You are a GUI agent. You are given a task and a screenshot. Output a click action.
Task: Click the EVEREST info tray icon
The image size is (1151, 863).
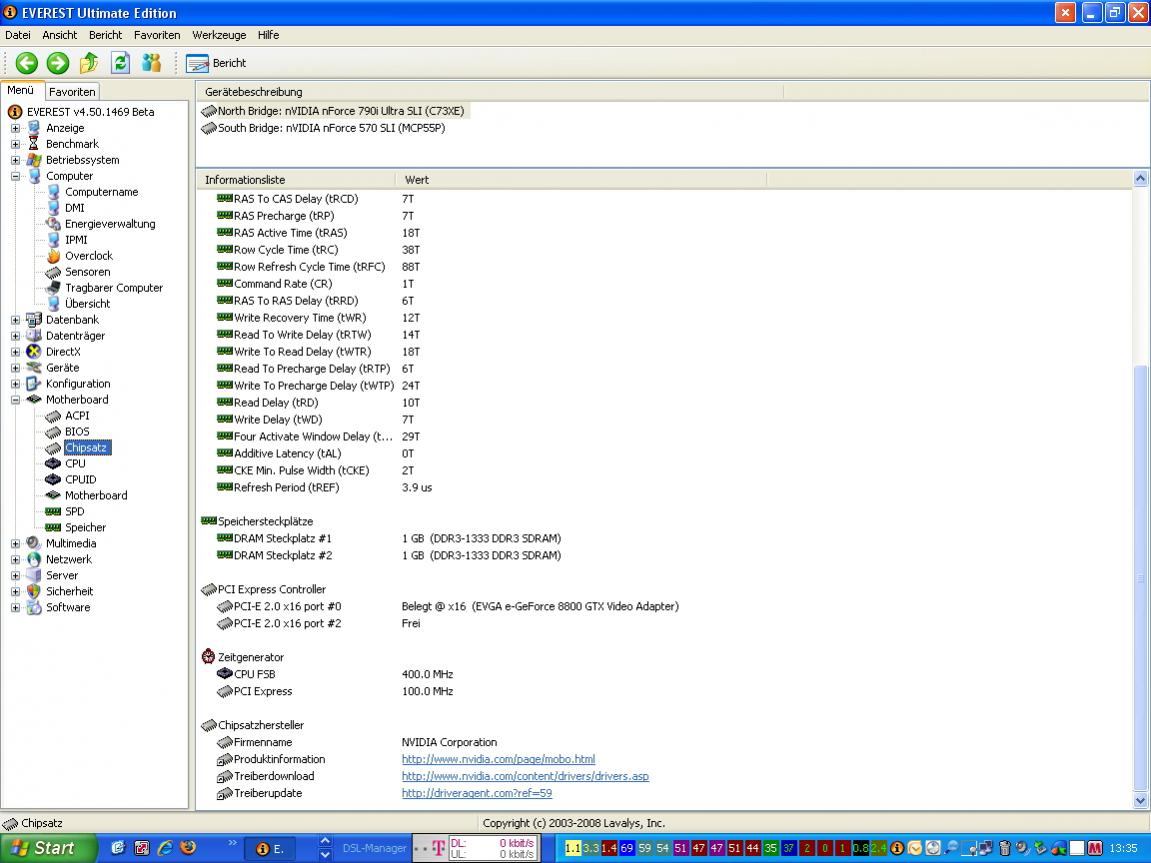pos(897,848)
